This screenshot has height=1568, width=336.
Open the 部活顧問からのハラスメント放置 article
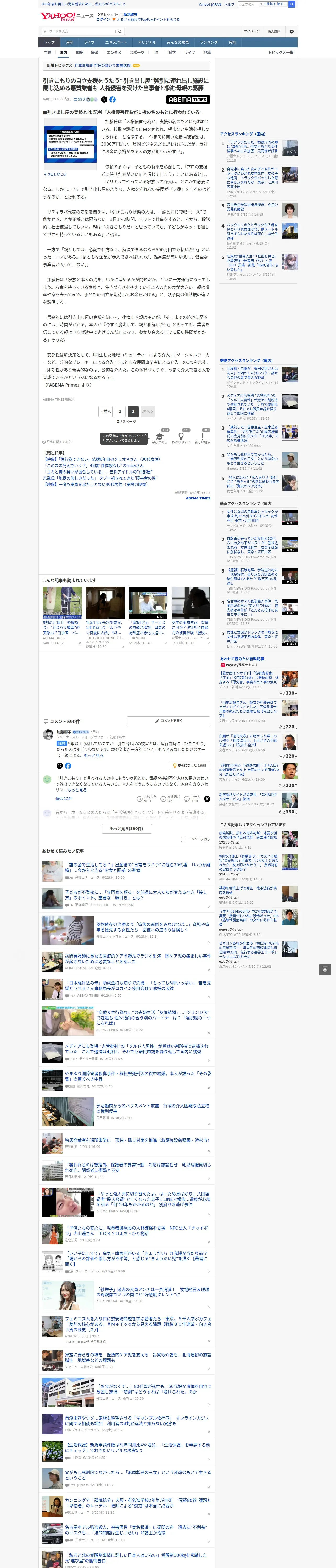[153, 1108]
